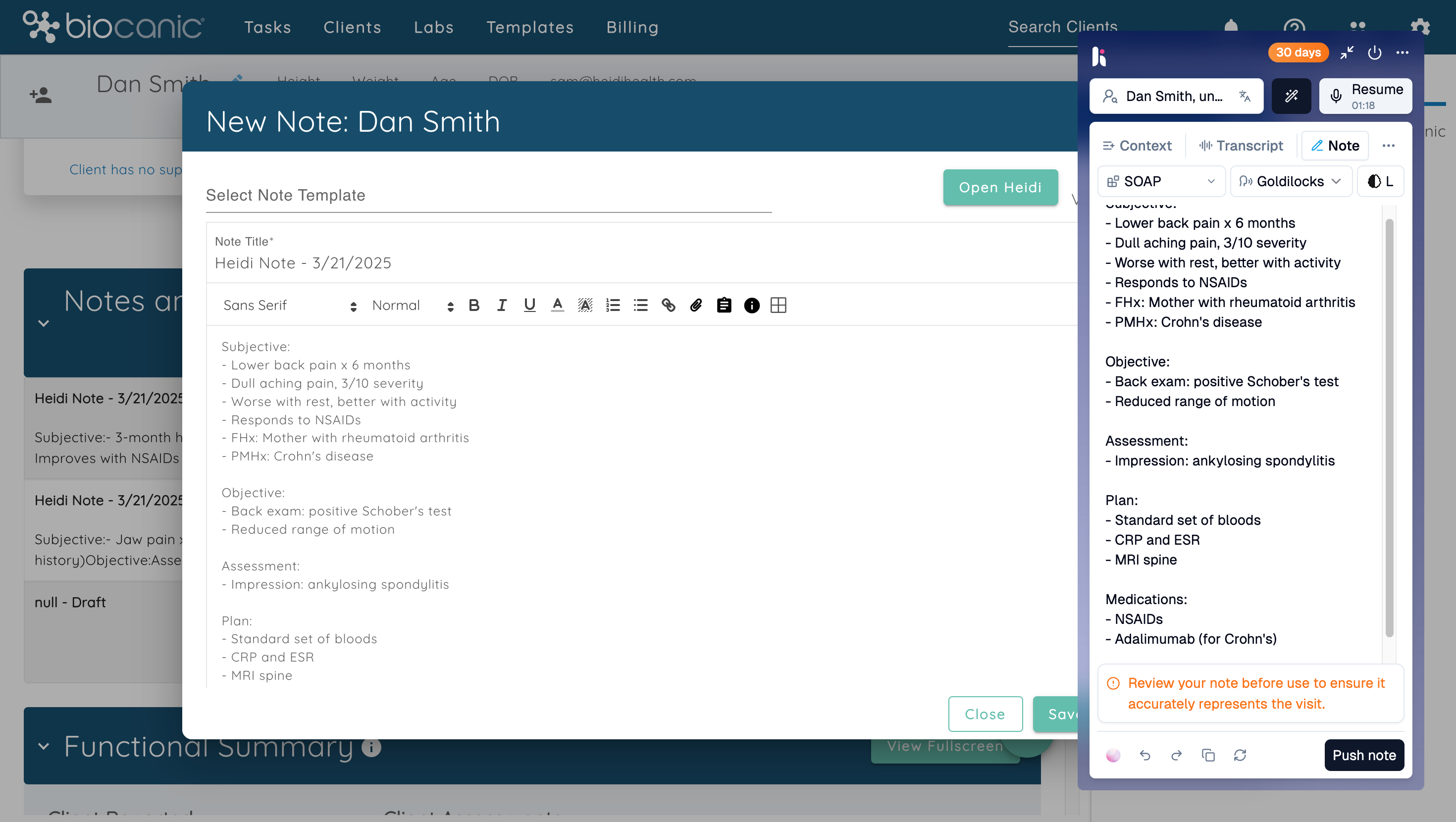This screenshot has width=1456, height=822.
Task: Switch to the Transcript tab in Heidi
Action: (1241, 146)
